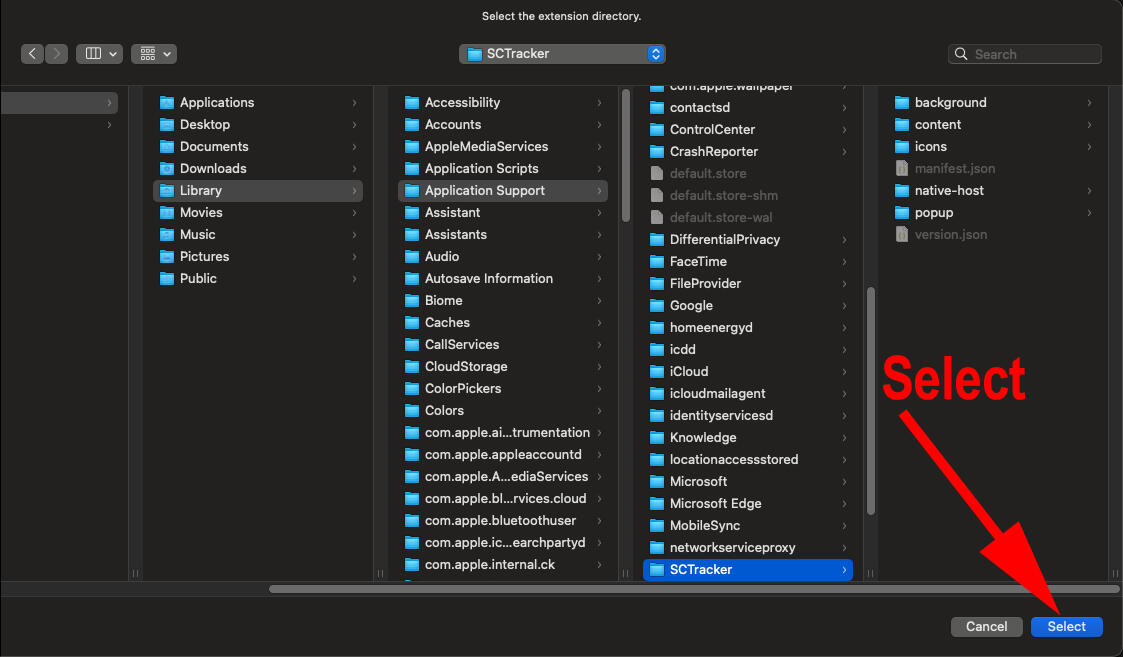Click the Cancel button
1123x657 pixels.
pos(986,626)
